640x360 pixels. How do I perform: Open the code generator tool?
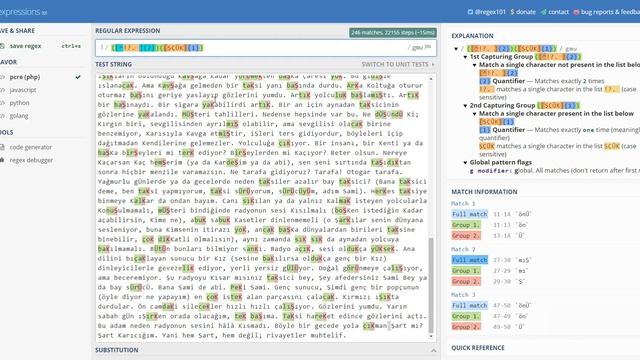click(31, 147)
